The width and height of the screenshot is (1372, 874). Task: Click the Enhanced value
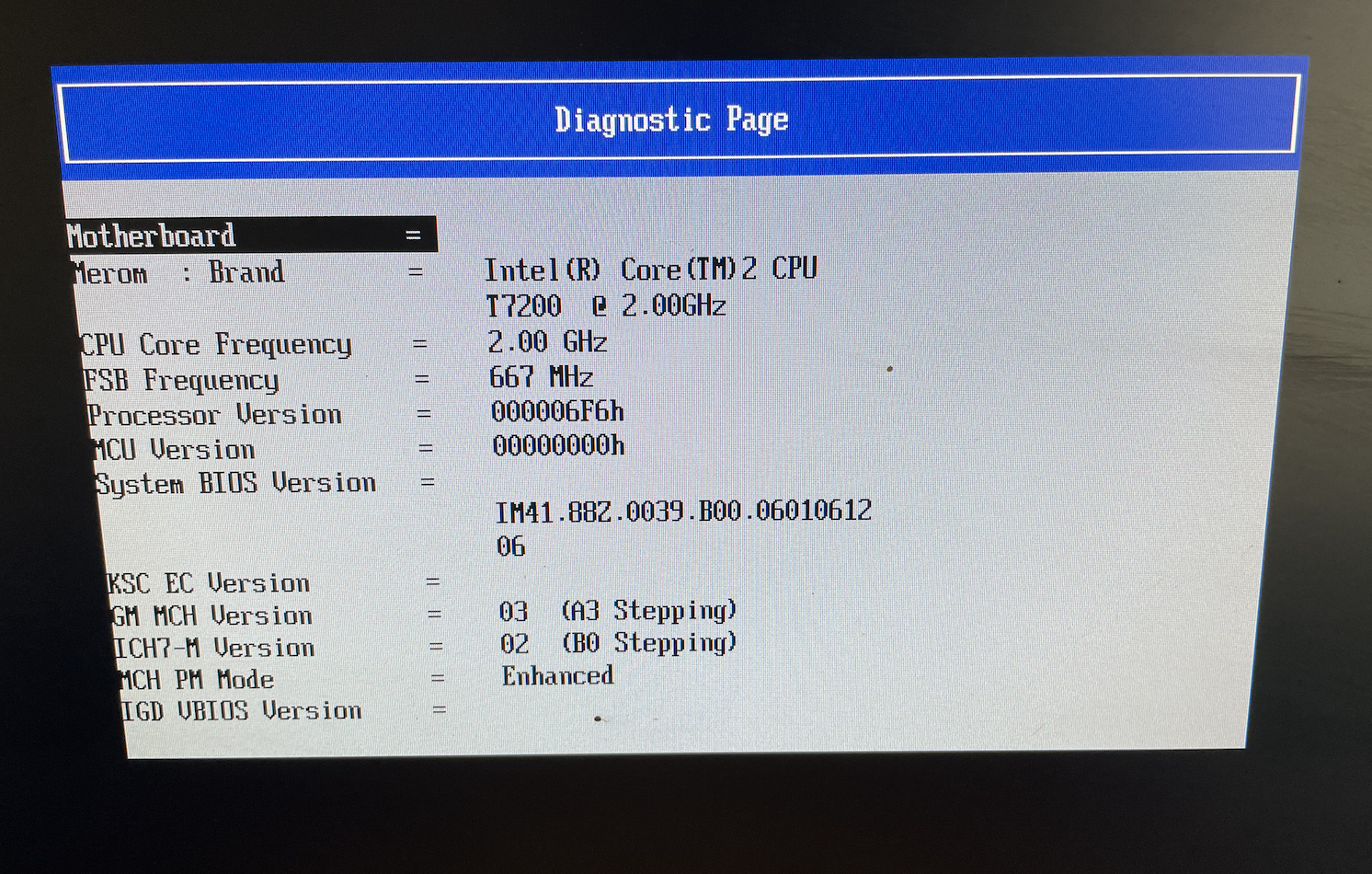[x=557, y=676]
